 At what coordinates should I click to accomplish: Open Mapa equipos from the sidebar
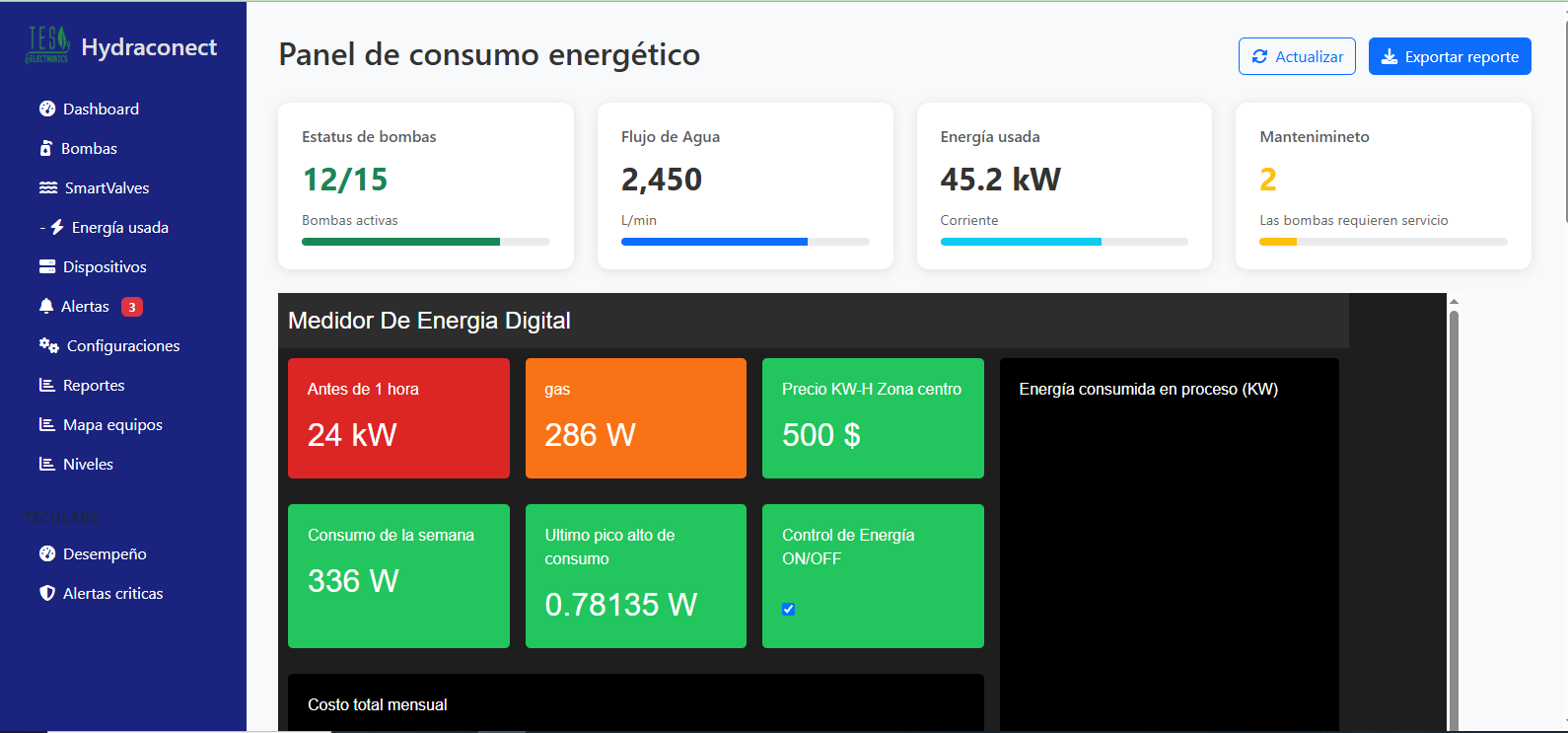(112, 424)
